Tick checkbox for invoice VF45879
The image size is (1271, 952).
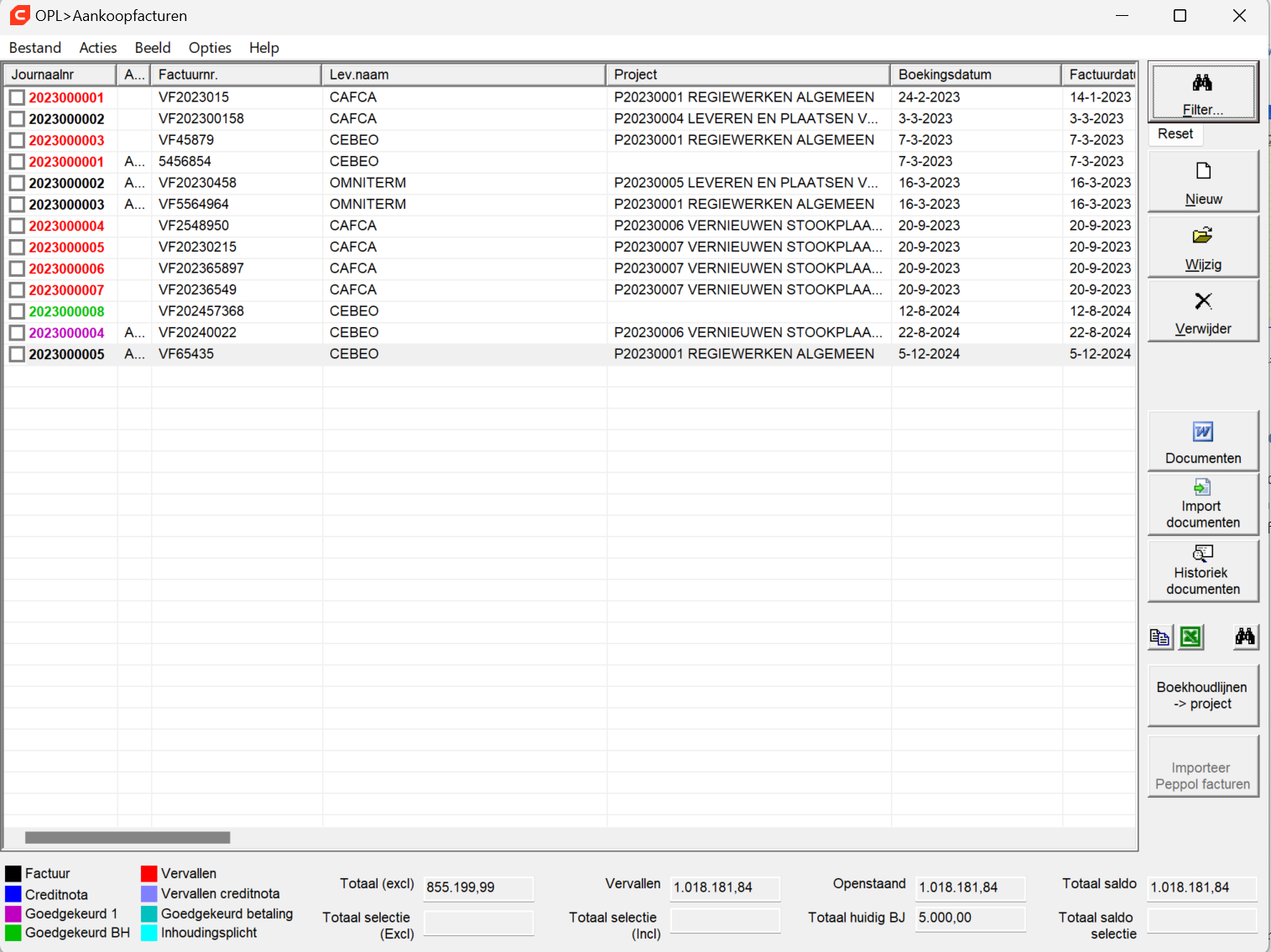point(17,140)
